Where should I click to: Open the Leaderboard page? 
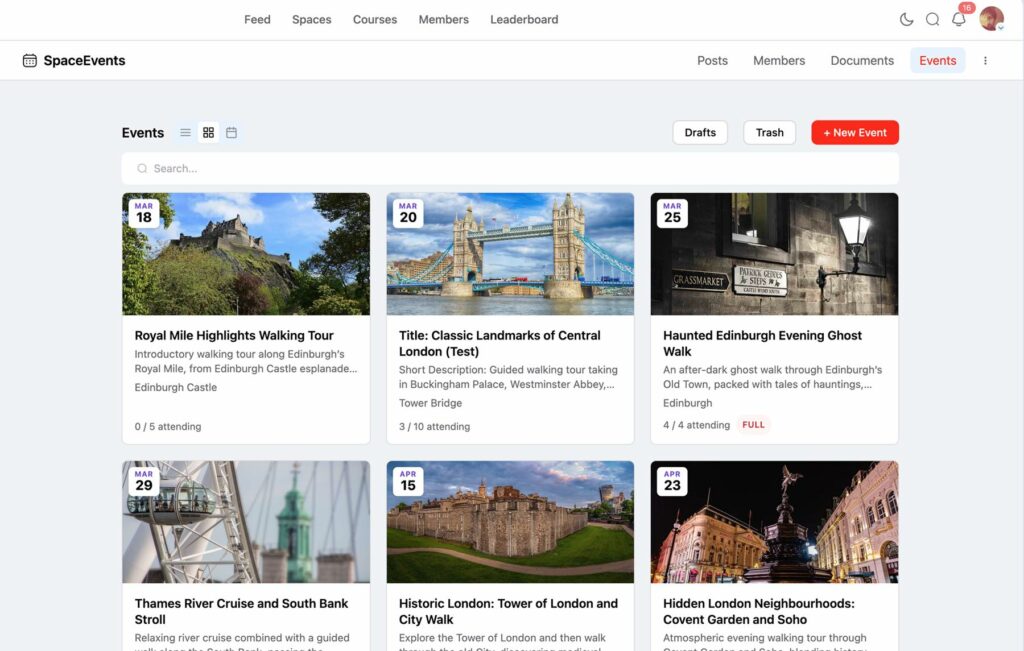[524, 19]
